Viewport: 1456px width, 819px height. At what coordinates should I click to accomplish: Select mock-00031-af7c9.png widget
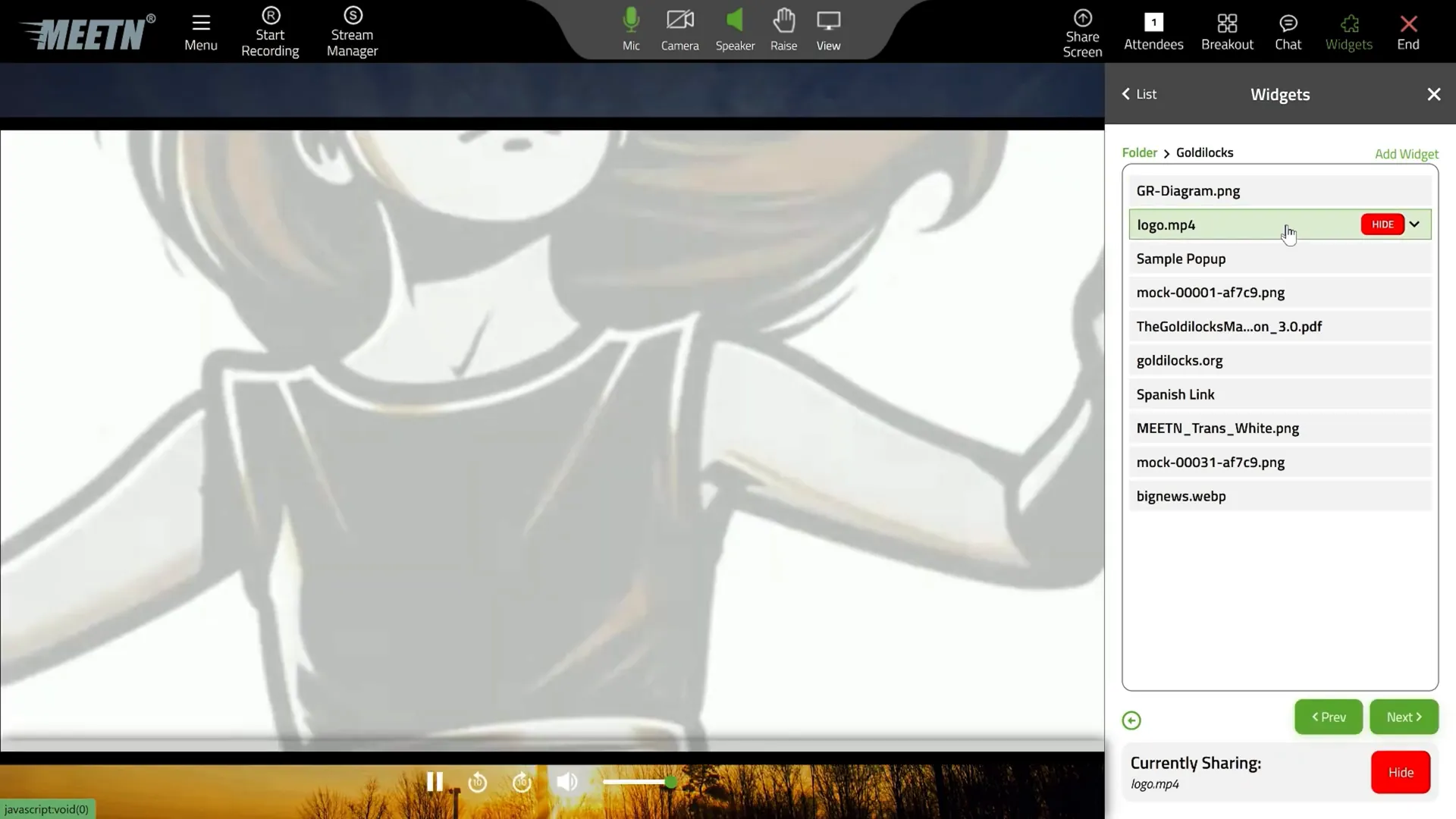pos(1279,463)
